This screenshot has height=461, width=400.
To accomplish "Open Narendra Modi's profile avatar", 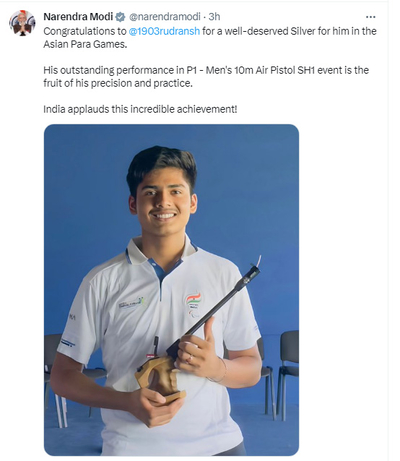I will 22,23.
